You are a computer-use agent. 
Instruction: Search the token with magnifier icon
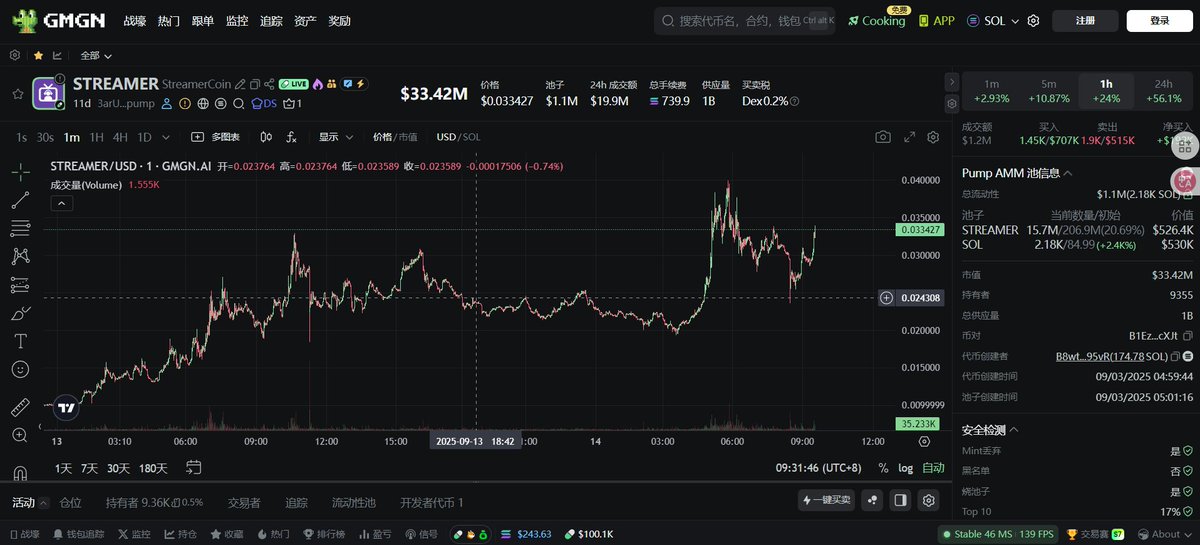point(238,103)
